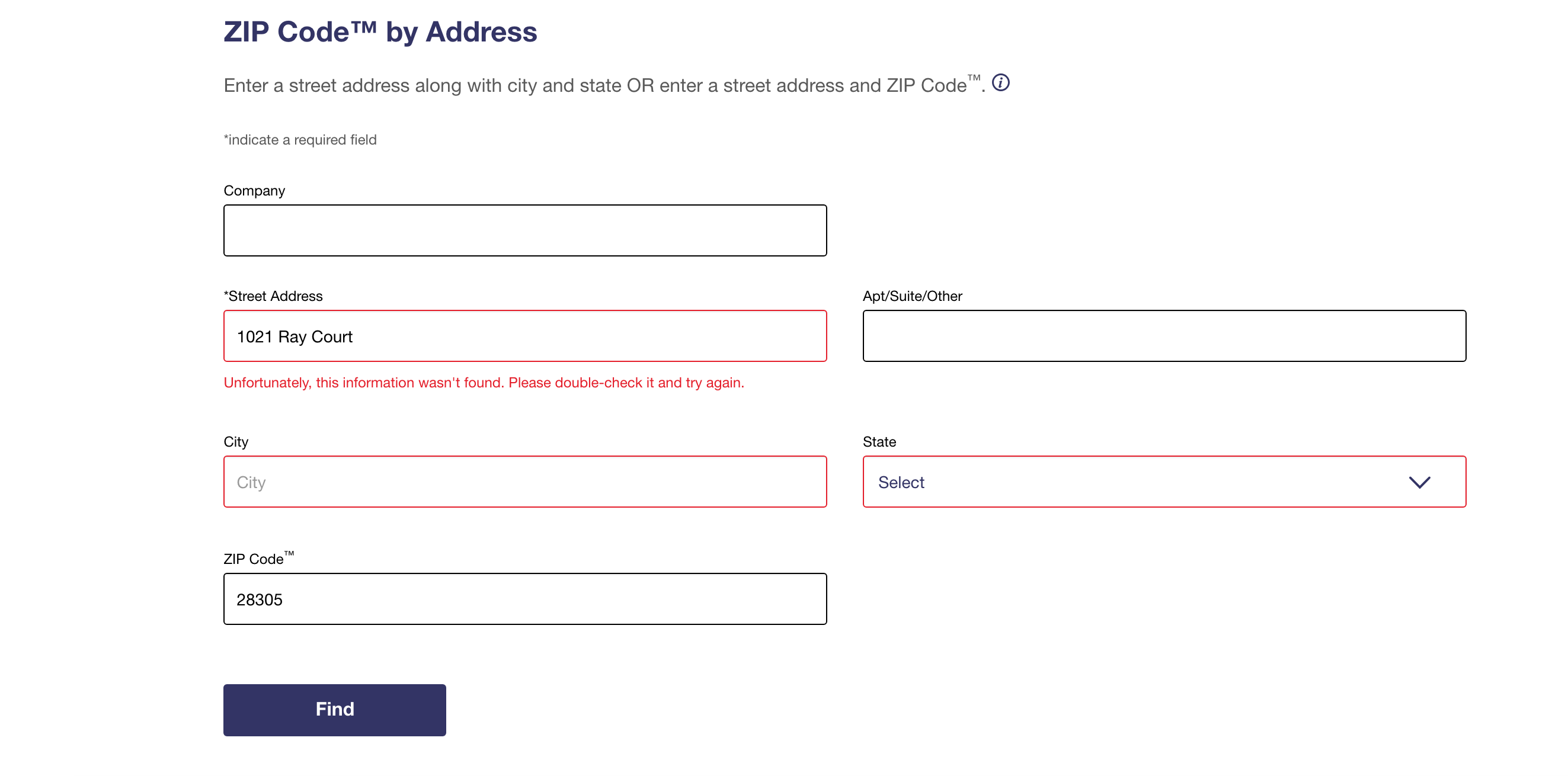Click the Company field label
This screenshot has height=776, width=1568.
tap(254, 191)
